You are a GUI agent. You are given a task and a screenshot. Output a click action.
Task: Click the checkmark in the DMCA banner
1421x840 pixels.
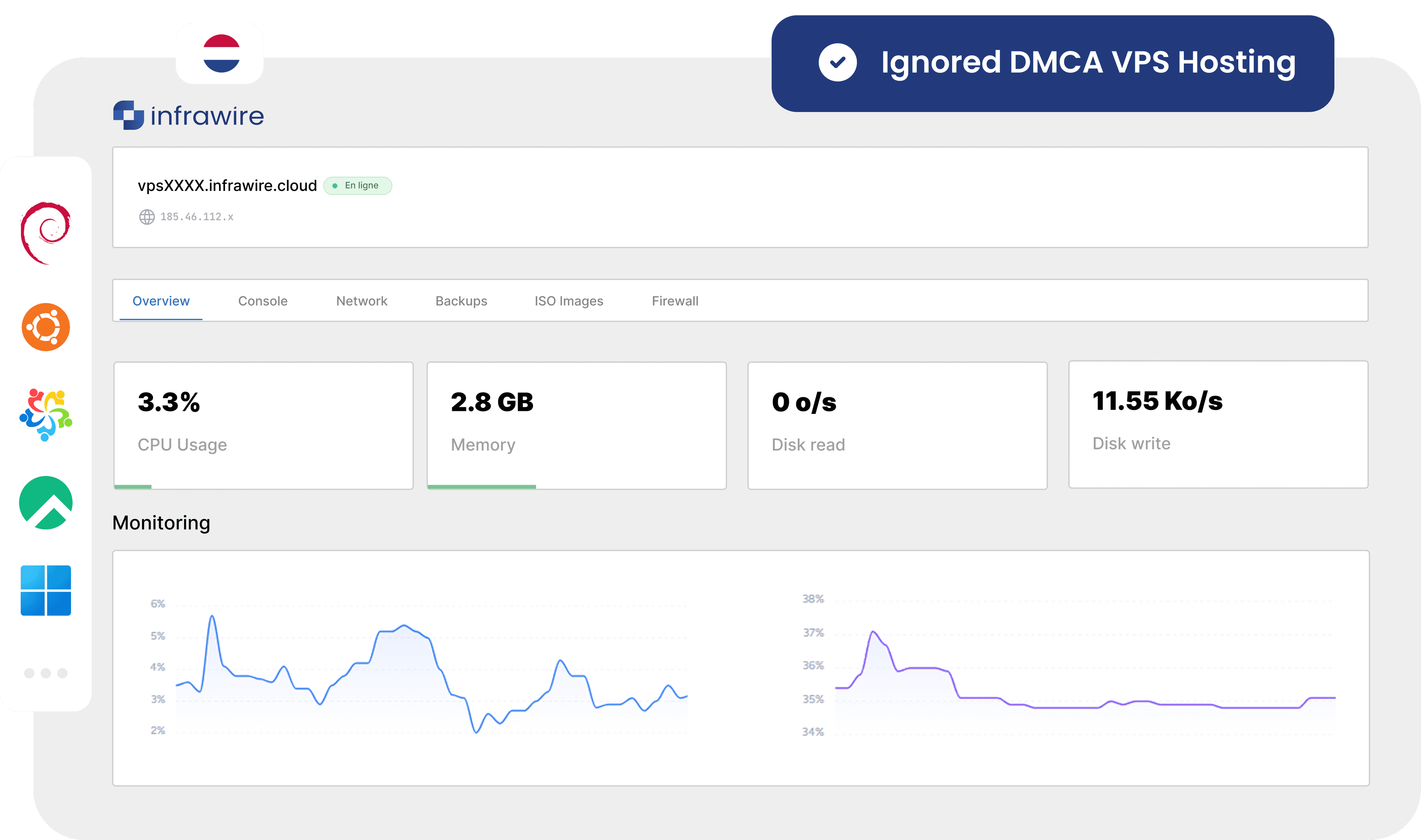[x=839, y=63]
